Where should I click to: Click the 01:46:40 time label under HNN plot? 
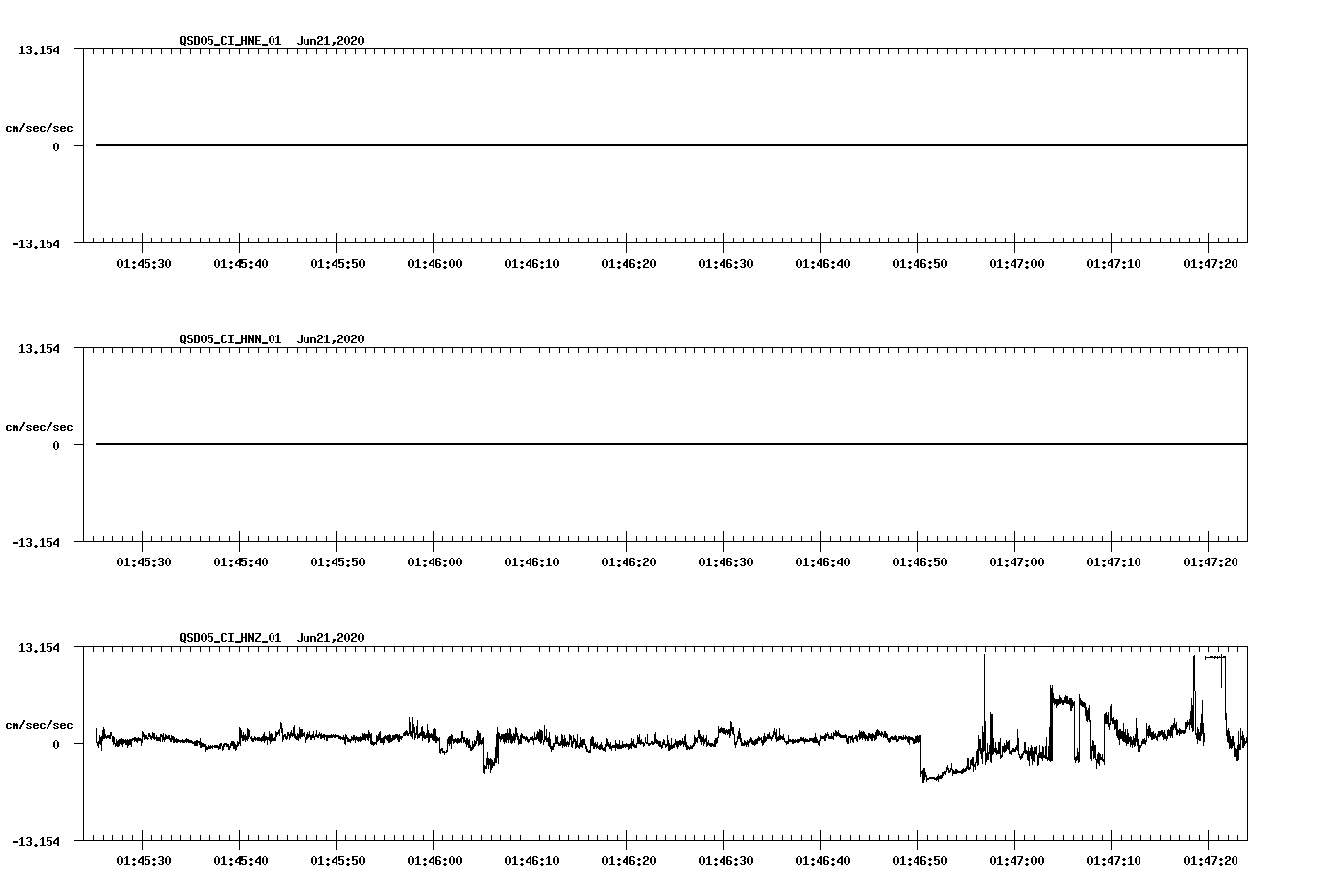[822, 561]
